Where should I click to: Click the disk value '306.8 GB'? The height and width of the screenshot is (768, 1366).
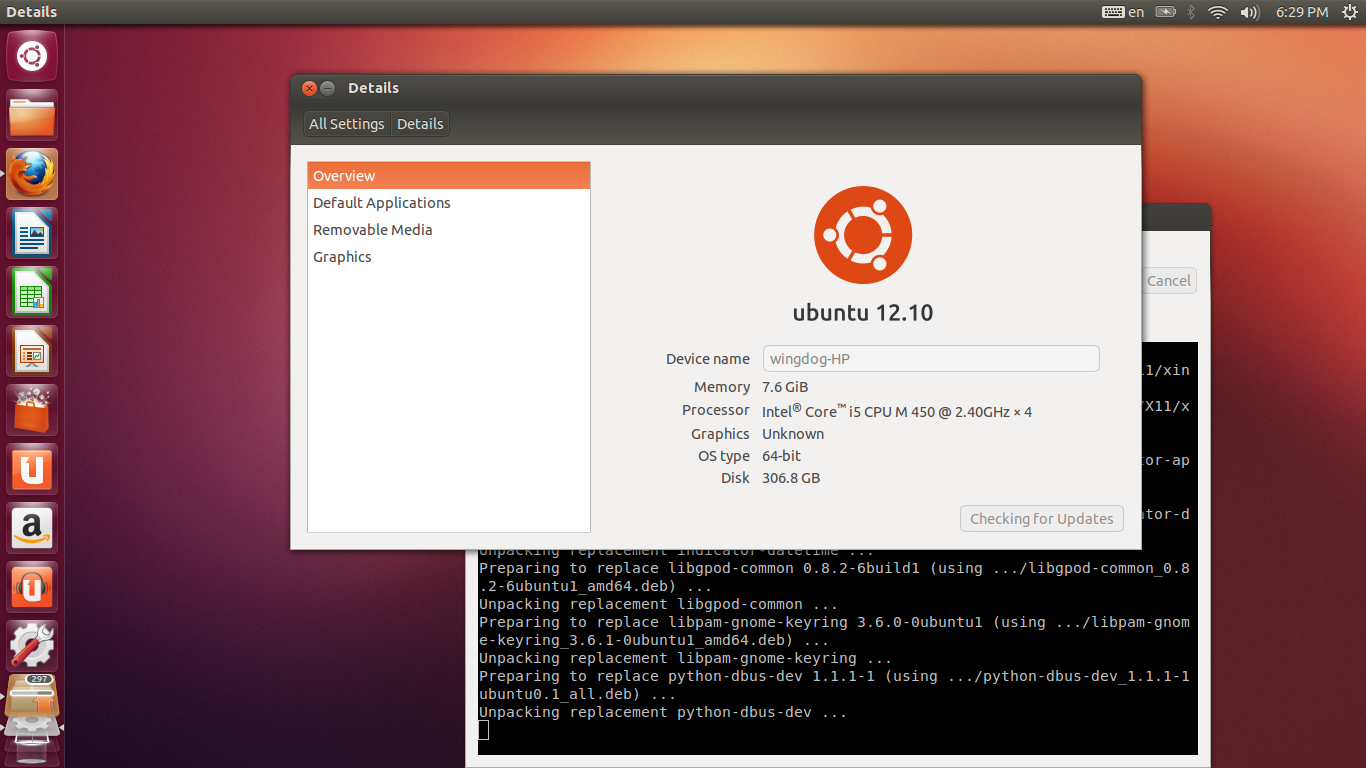[791, 478]
